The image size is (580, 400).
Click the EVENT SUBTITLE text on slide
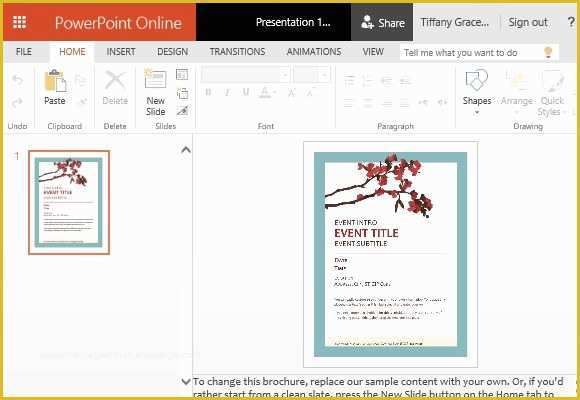click(361, 243)
